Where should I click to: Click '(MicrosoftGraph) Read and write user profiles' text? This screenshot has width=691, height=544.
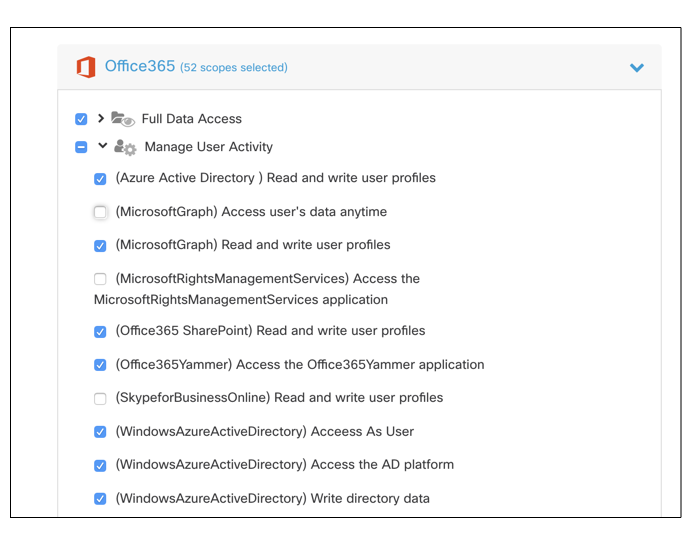click(253, 245)
